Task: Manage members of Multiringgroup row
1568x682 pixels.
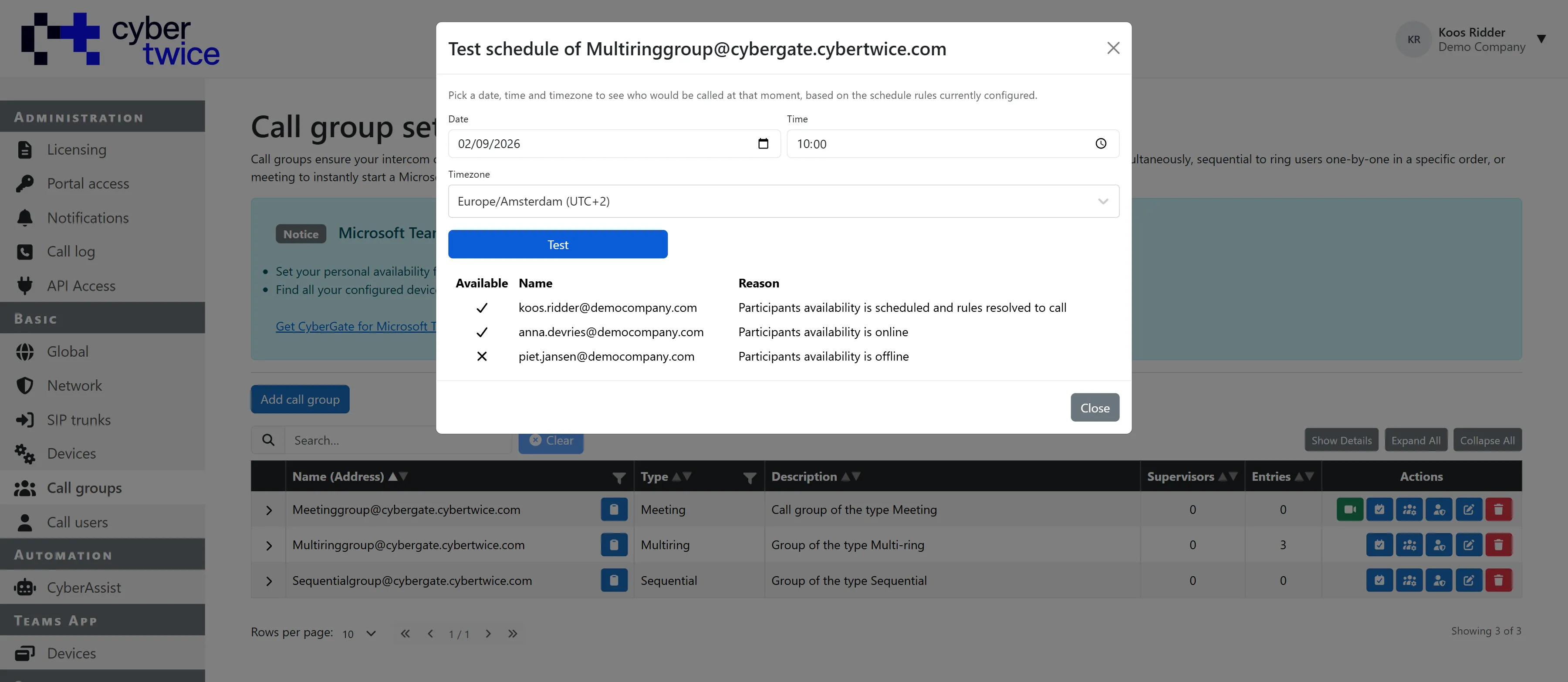Action: [x=1409, y=545]
